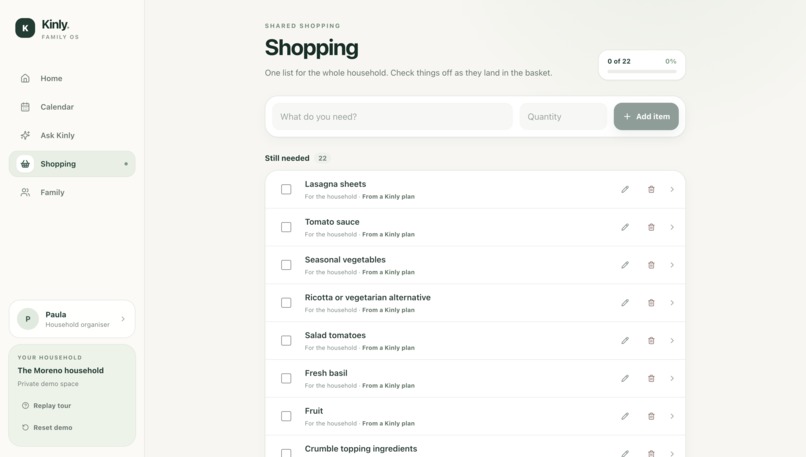Click the 'Fresh basil' item name
This screenshot has height=457, width=806.
(326, 373)
